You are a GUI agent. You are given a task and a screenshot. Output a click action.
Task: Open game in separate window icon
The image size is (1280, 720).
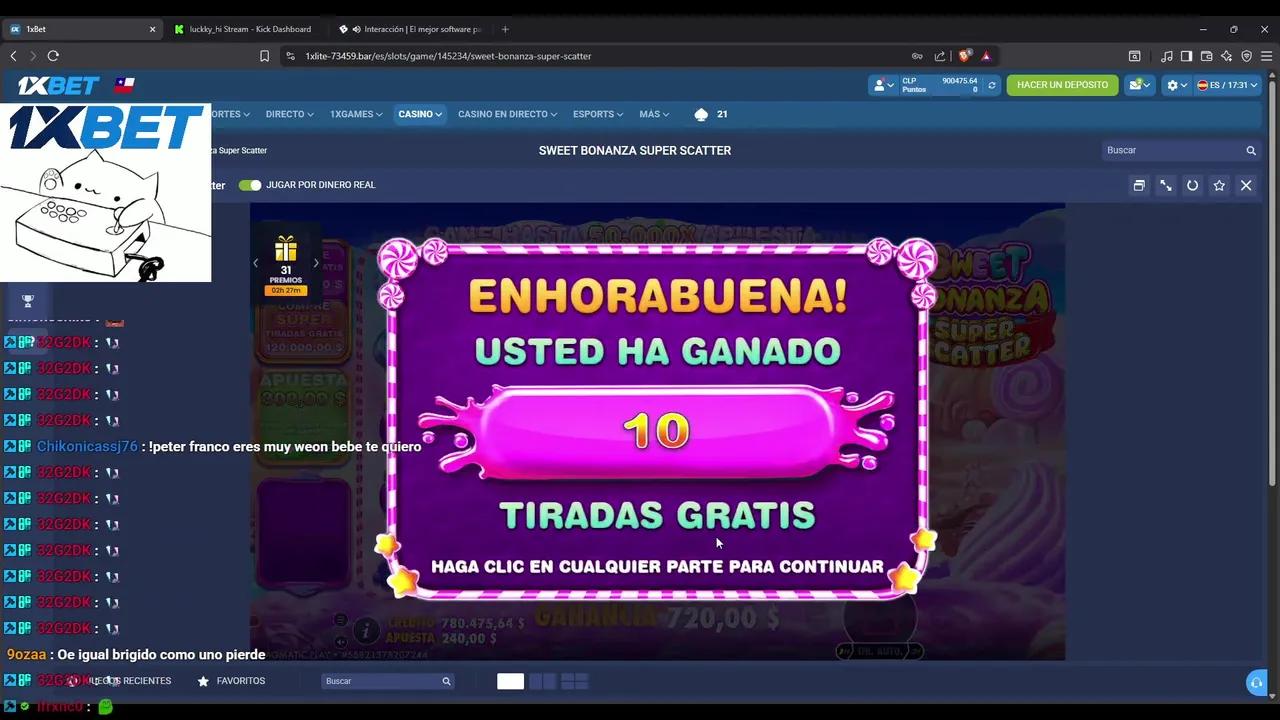pyautogui.click(x=1139, y=185)
